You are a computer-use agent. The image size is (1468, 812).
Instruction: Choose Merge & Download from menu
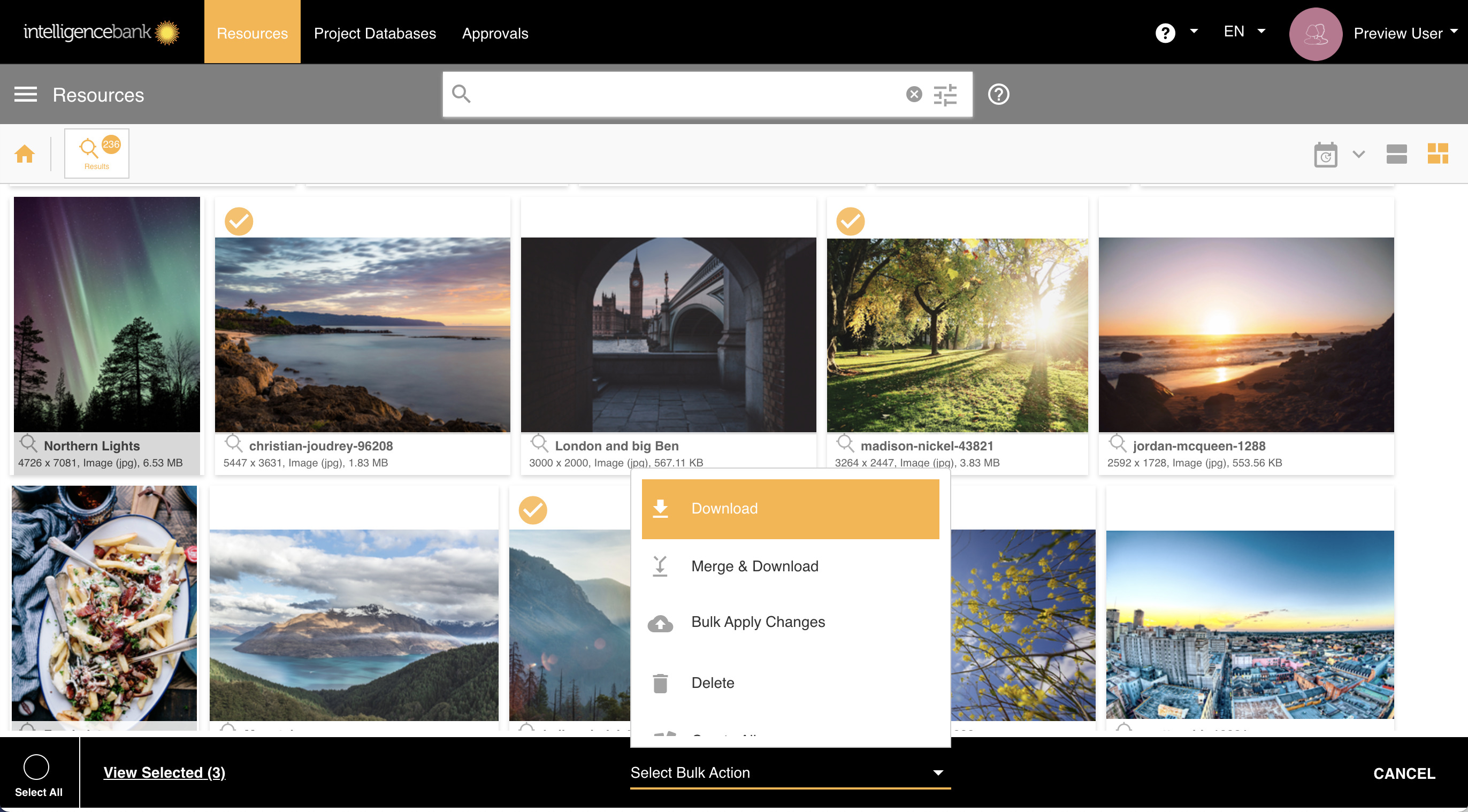click(754, 566)
